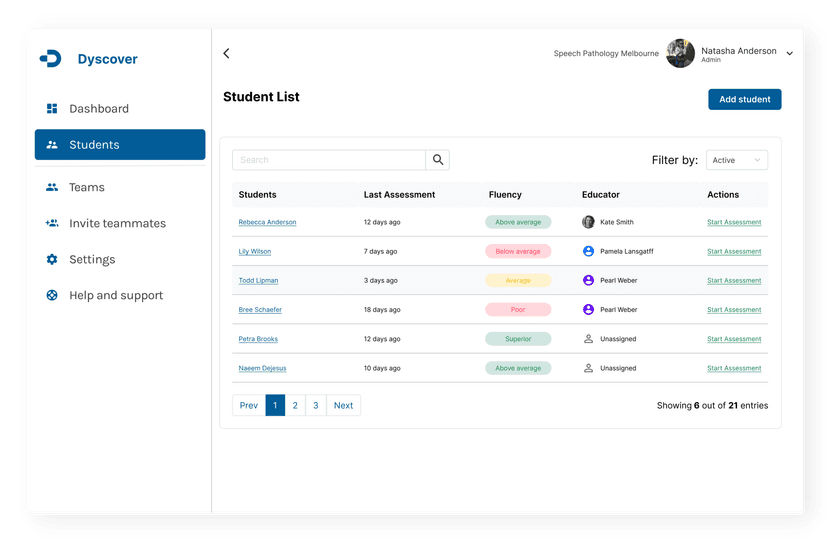Click the Settings gear icon
This screenshot has height=552, width=828.
pyautogui.click(x=52, y=260)
